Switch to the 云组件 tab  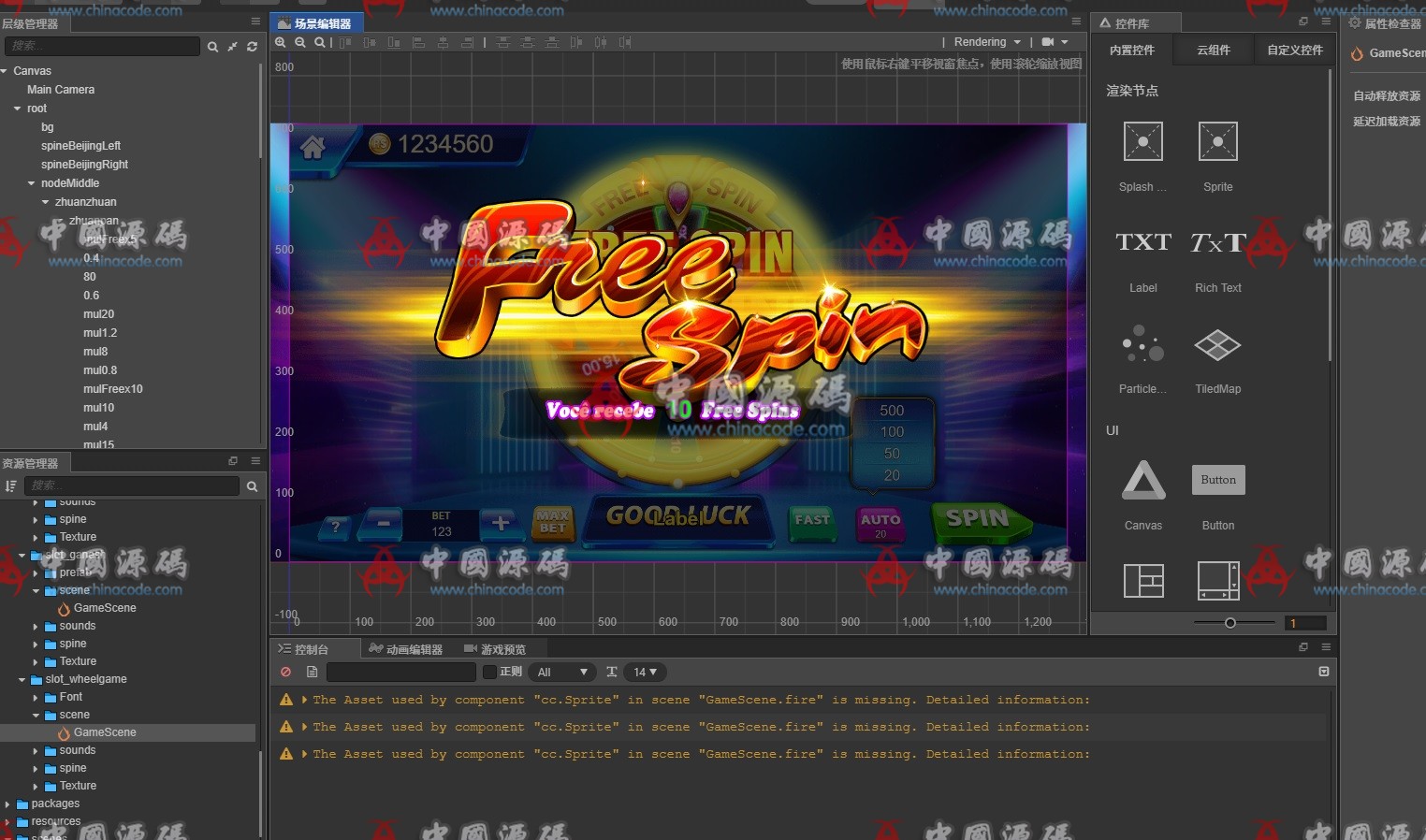pyautogui.click(x=1214, y=51)
